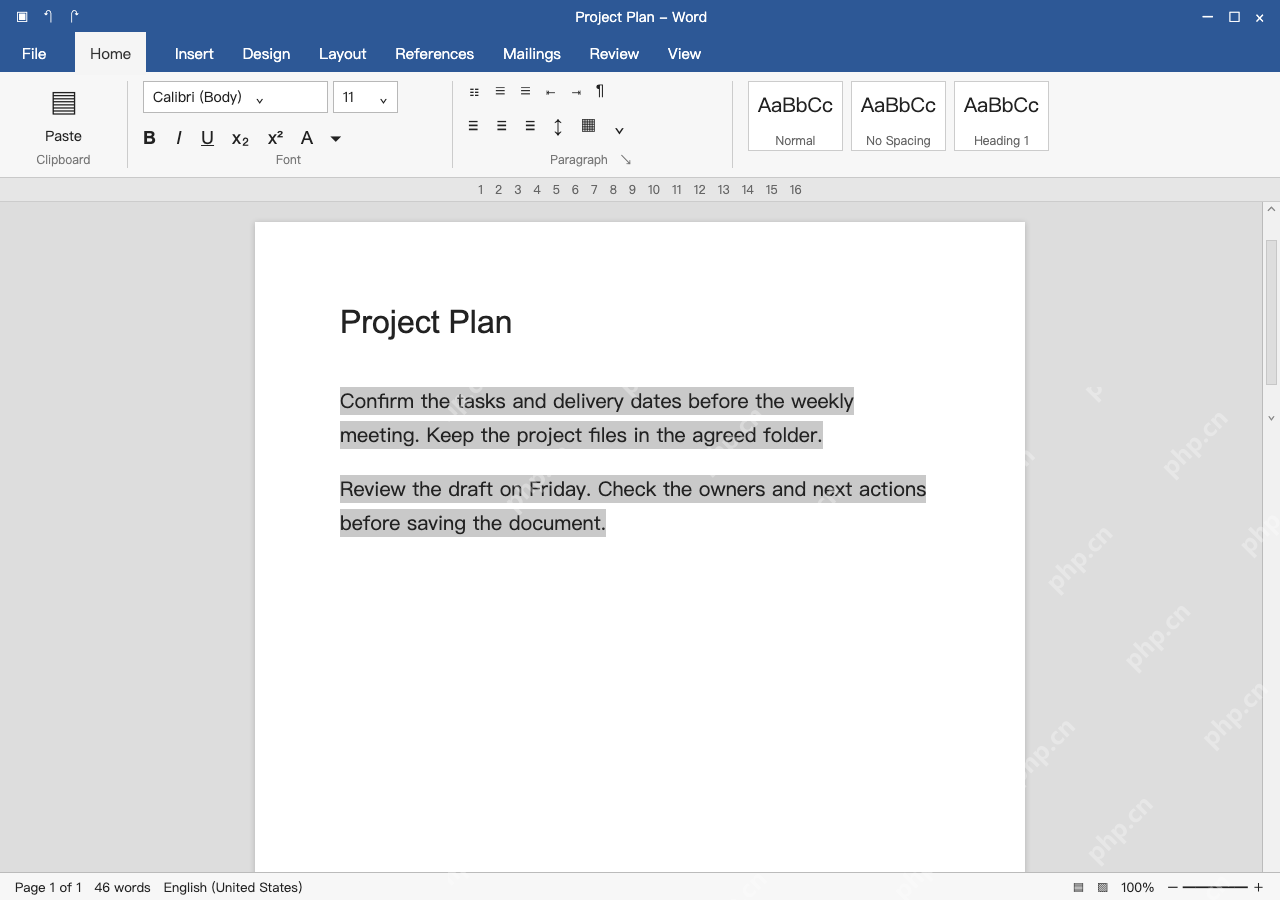The width and height of the screenshot is (1280, 900).
Task: Increase the paragraph indent
Action: pyautogui.click(x=576, y=92)
